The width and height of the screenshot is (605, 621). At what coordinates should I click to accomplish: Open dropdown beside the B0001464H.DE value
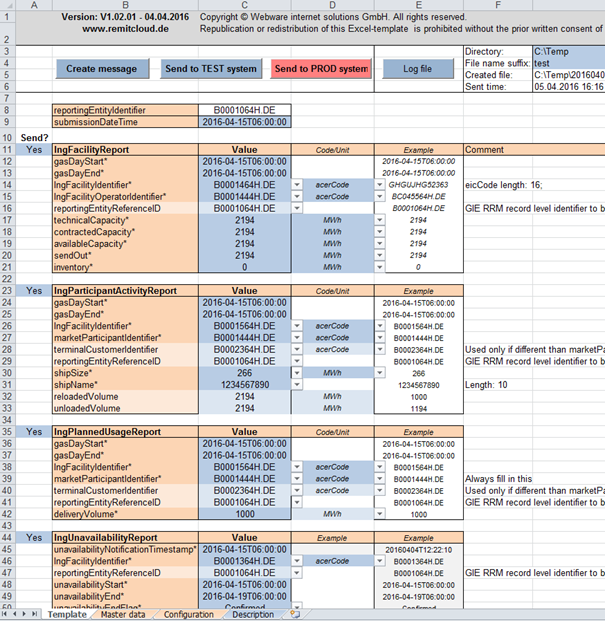click(298, 185)
